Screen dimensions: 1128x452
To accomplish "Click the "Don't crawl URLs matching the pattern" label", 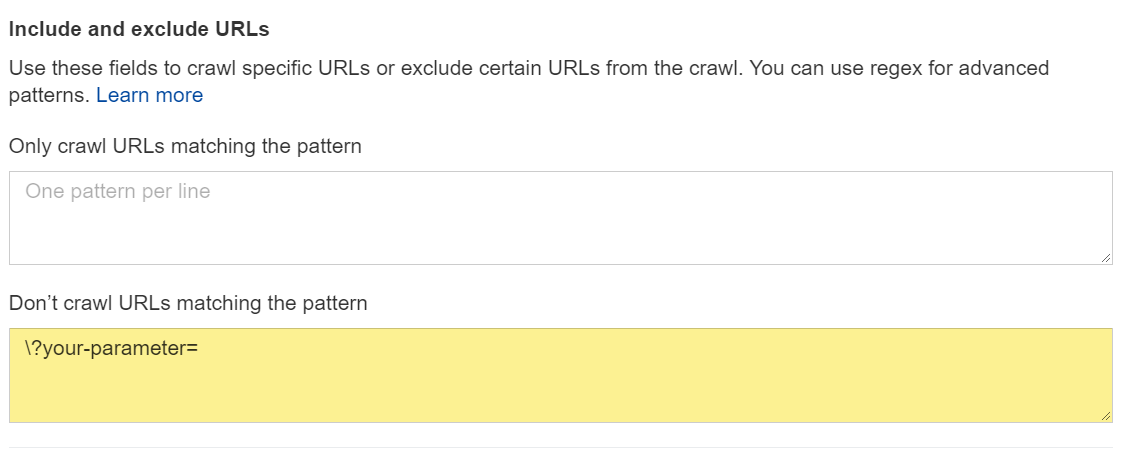I will [188, 303].
